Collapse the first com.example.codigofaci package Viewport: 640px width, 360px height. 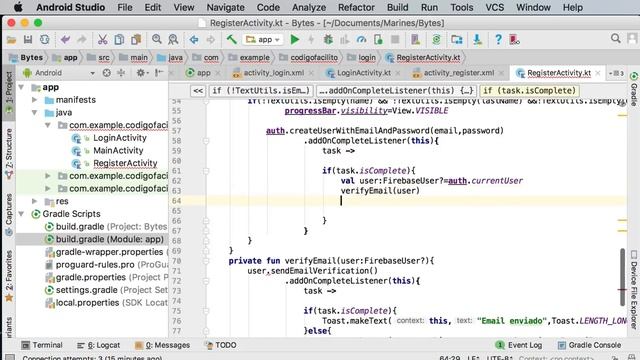[48, 125]
